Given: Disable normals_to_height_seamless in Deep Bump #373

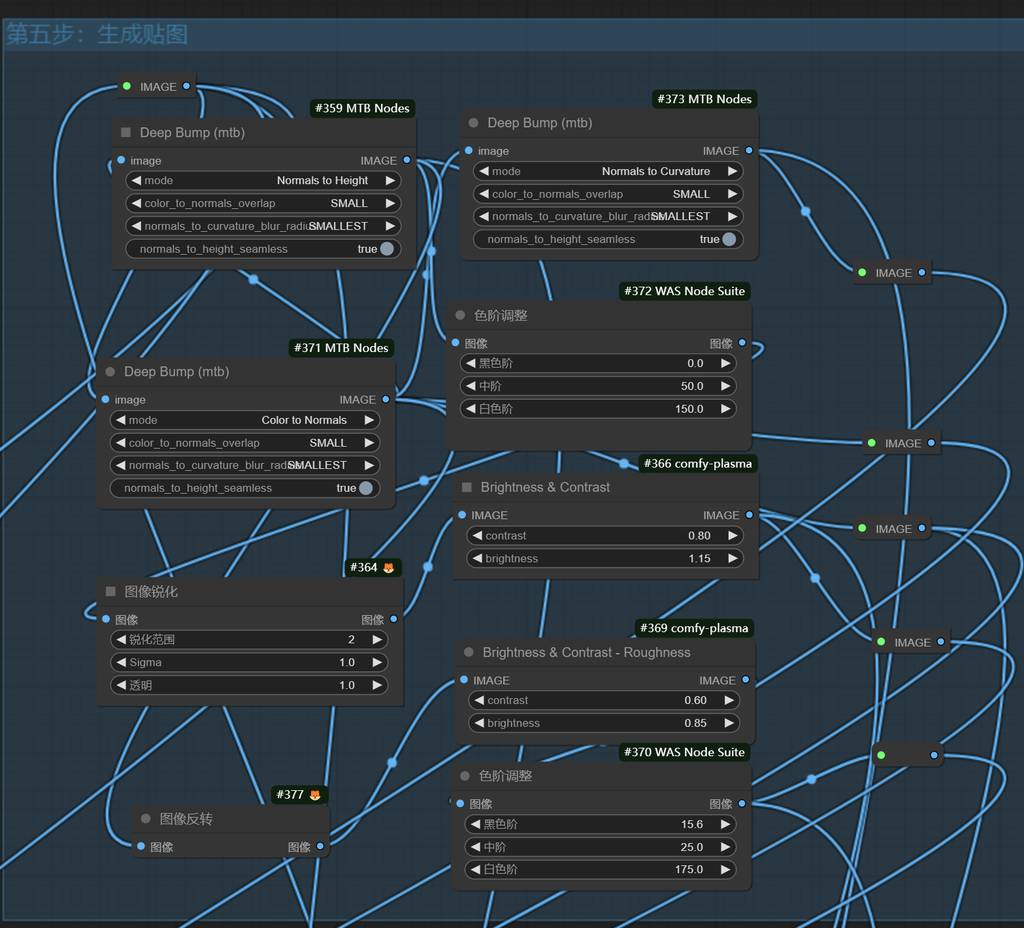Looking at the screenshot, I should [728, 239].
